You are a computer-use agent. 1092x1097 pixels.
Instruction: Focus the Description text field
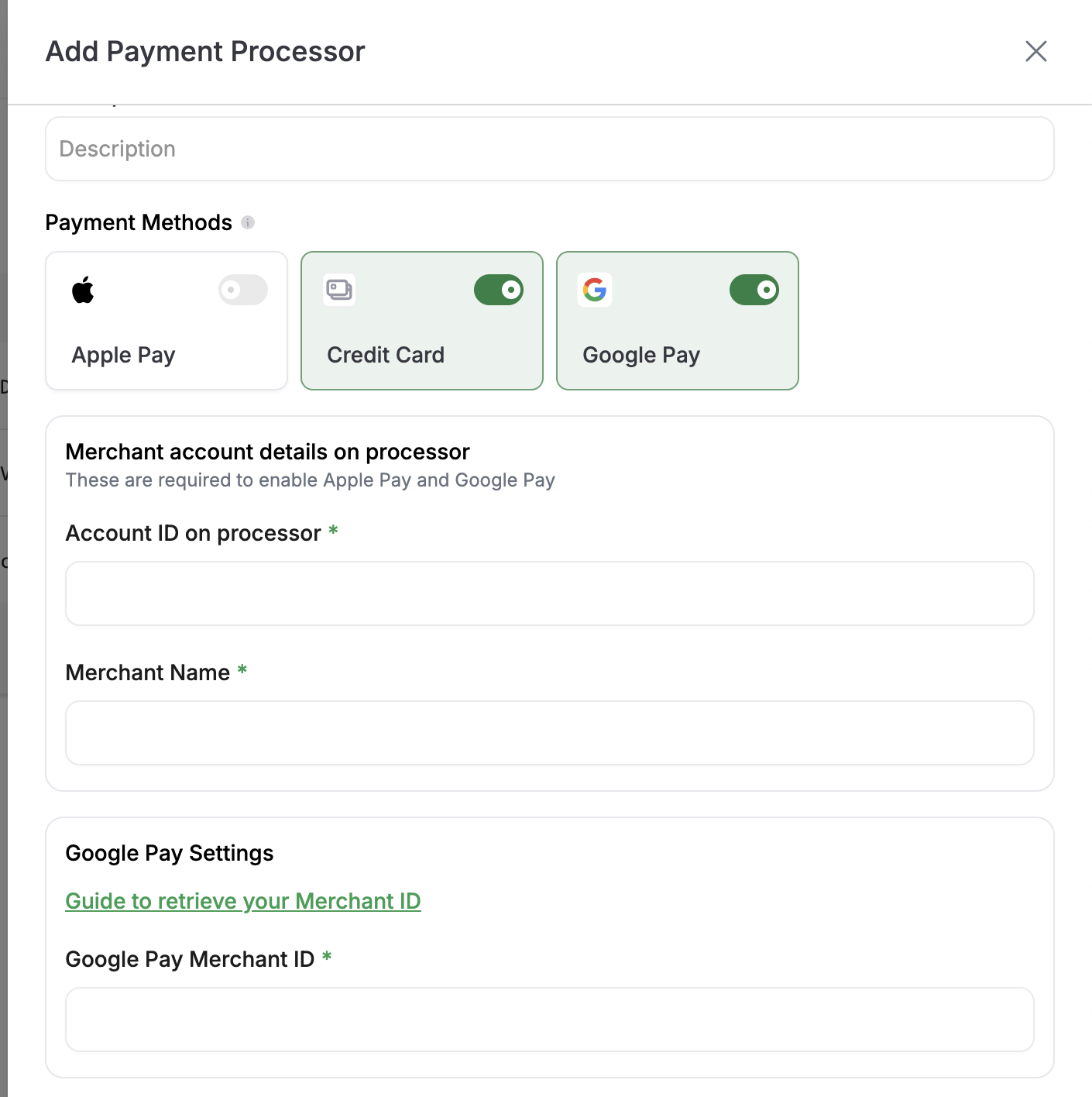click(x=550, y=149)
